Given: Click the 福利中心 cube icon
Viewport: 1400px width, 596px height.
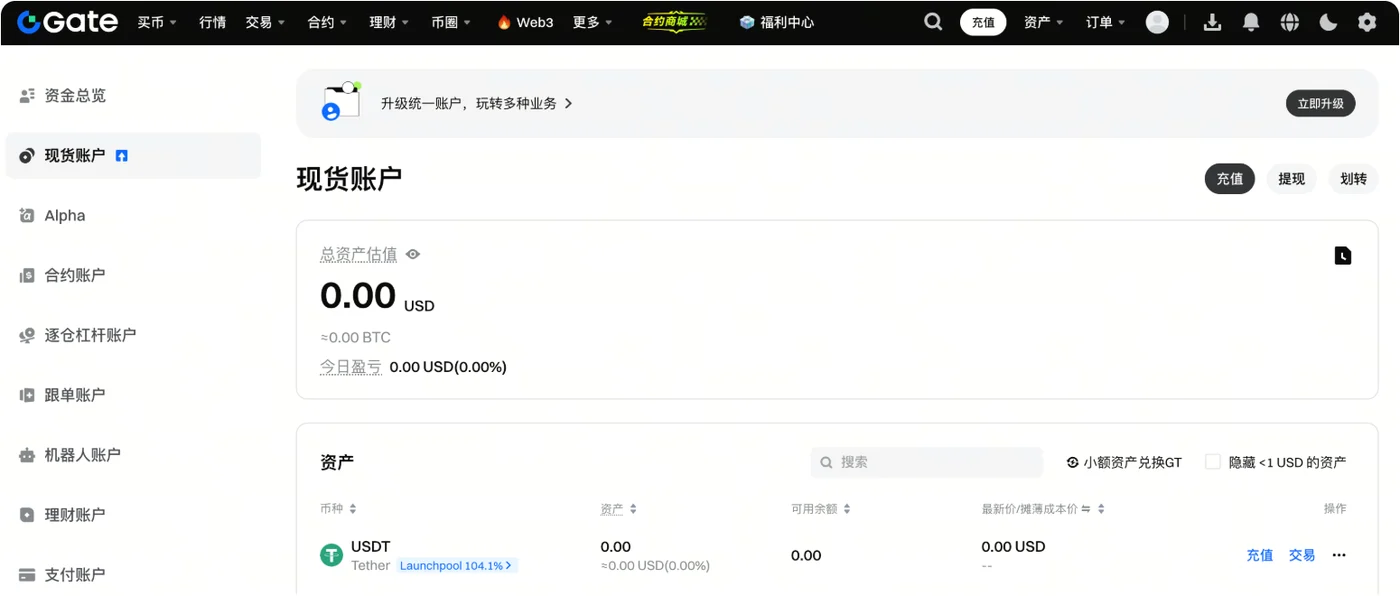Looking at the screenshot, I should [747, 22].
